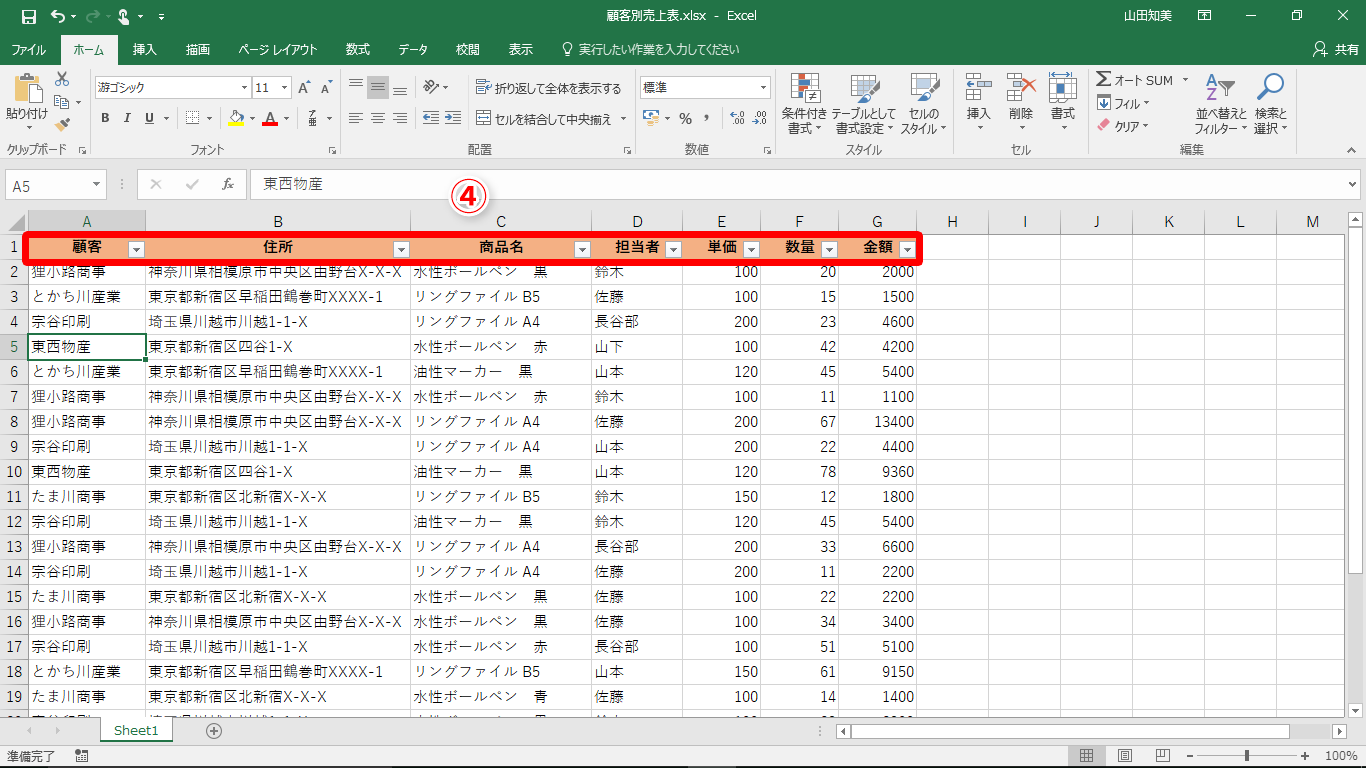Open the ファイル tab
This screenshot has width=1366, height=768.
[x=28, y=50]
